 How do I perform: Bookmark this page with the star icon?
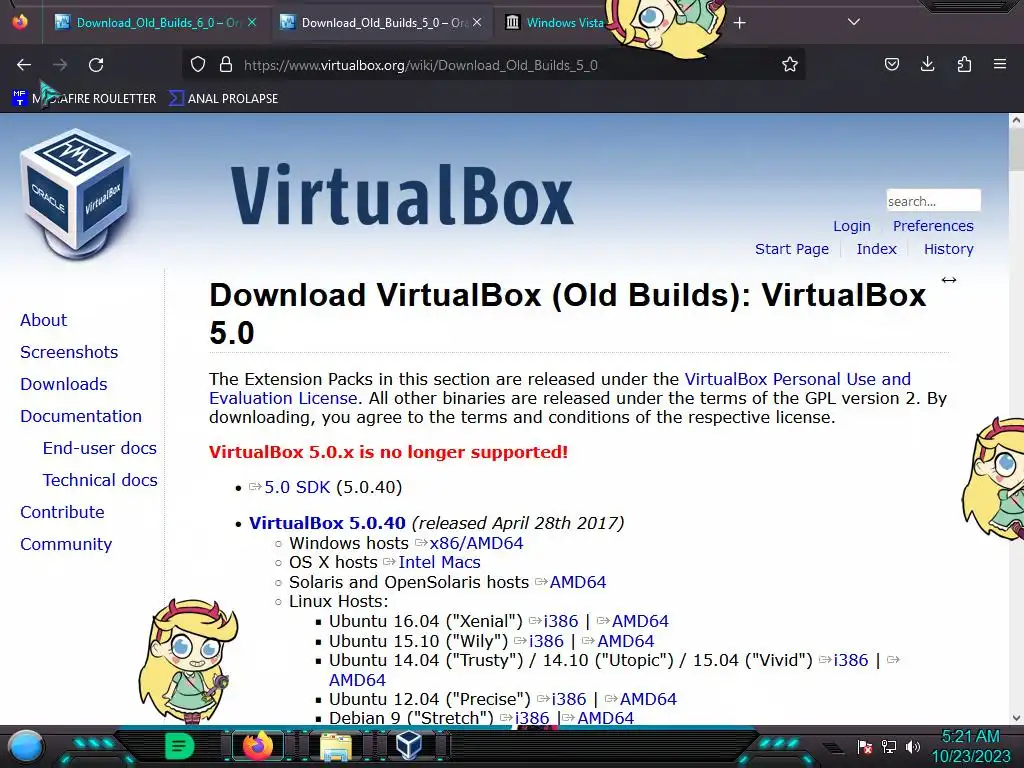coord(790,65)
